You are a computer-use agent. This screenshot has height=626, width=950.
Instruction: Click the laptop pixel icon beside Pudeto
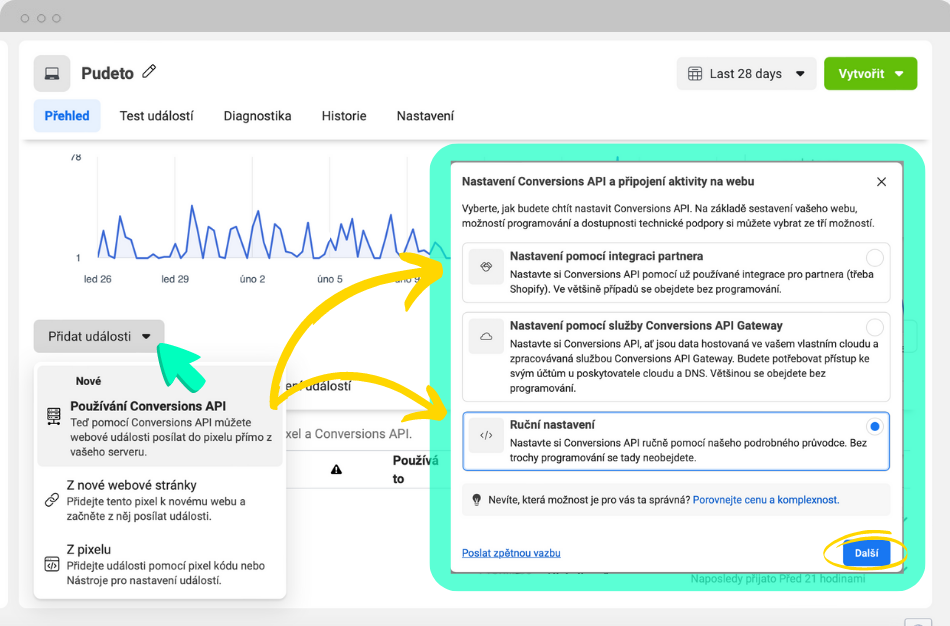tap(52, 74)
